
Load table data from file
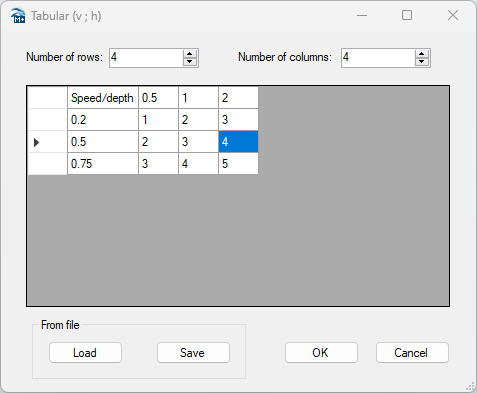tap(85, 353)
